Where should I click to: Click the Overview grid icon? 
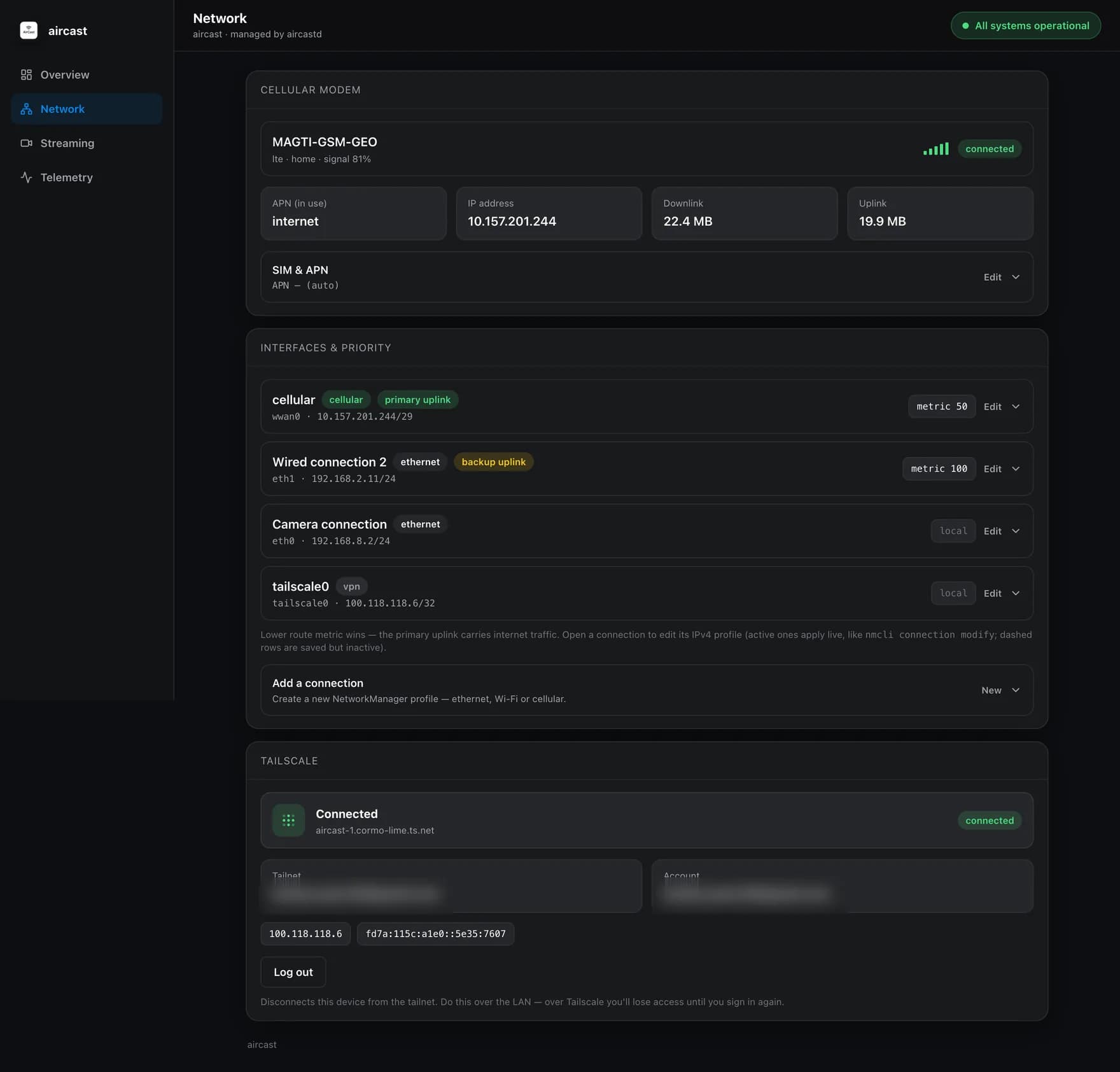coord(26,74)
